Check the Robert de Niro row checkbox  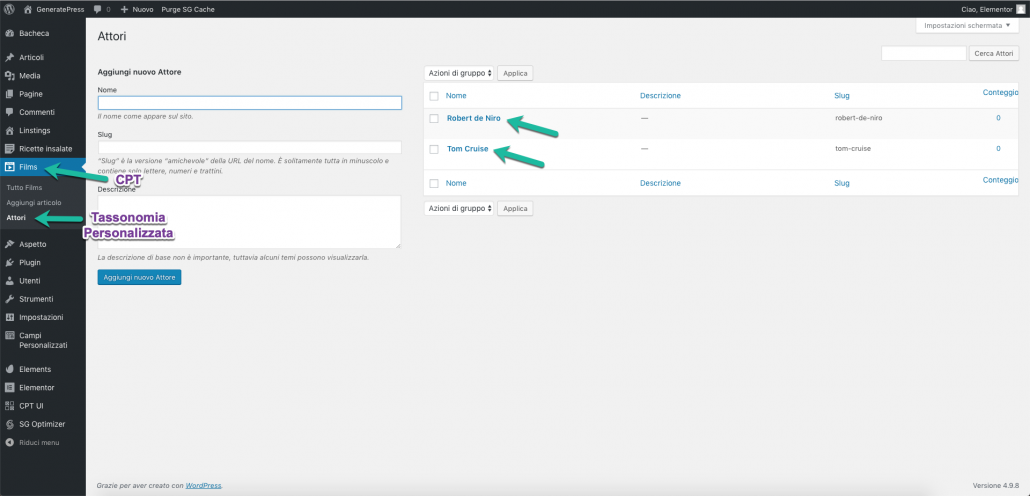(x=434, y=118)
